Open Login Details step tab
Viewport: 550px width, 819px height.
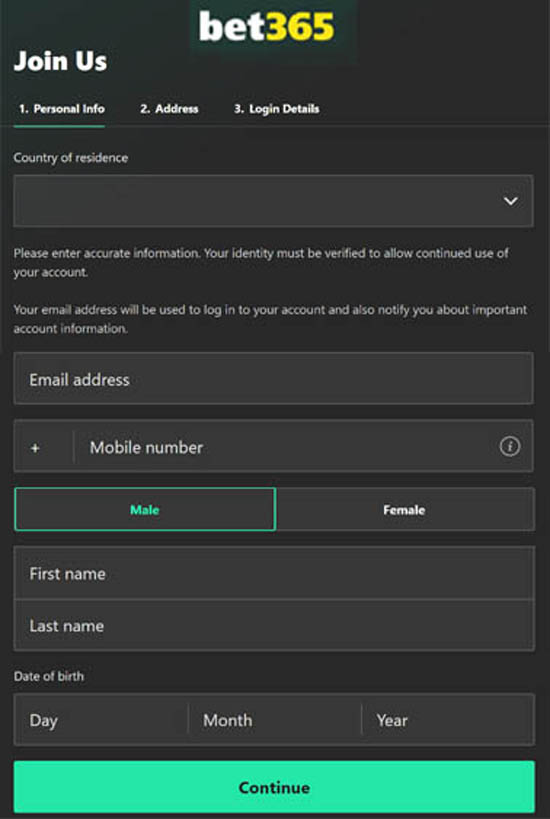pos(277,109)
